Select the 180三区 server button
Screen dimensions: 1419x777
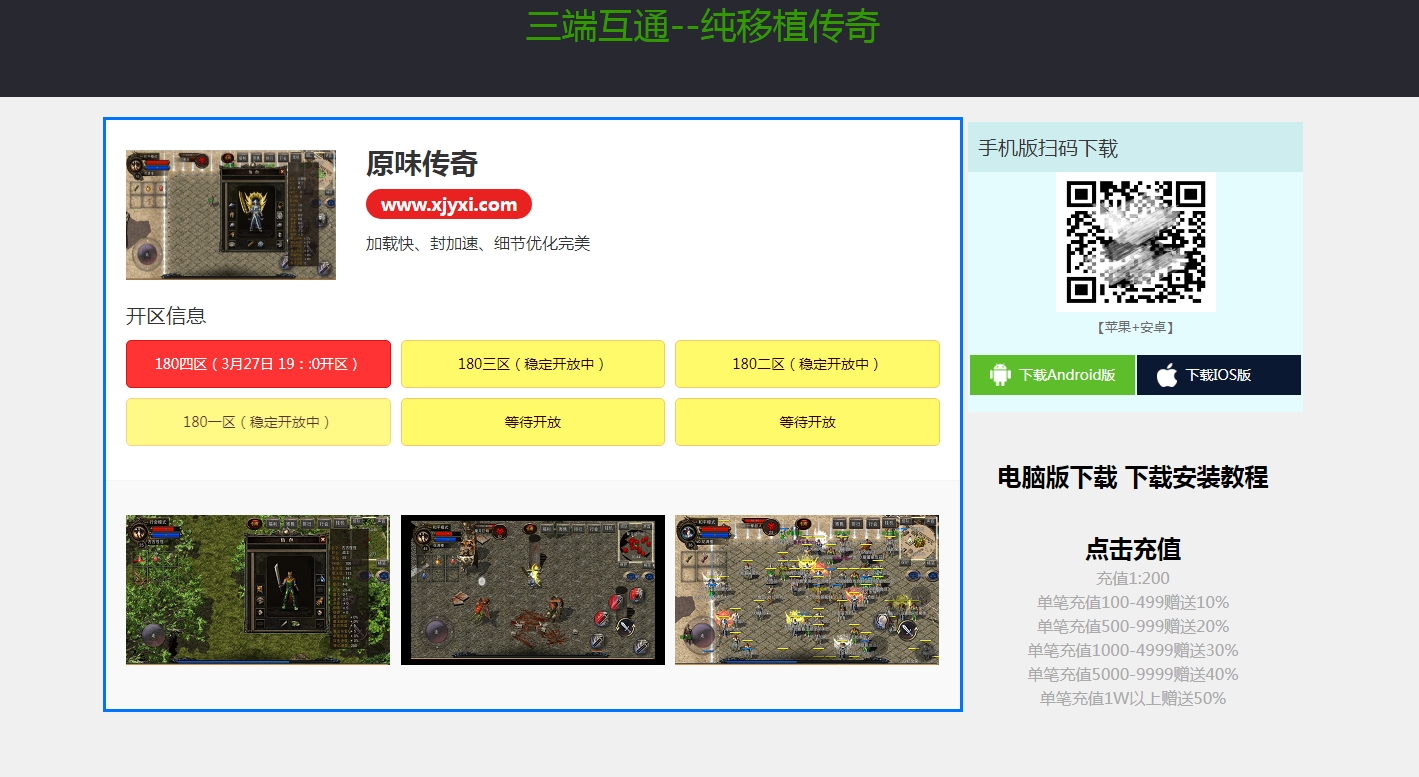pos(532,364)
